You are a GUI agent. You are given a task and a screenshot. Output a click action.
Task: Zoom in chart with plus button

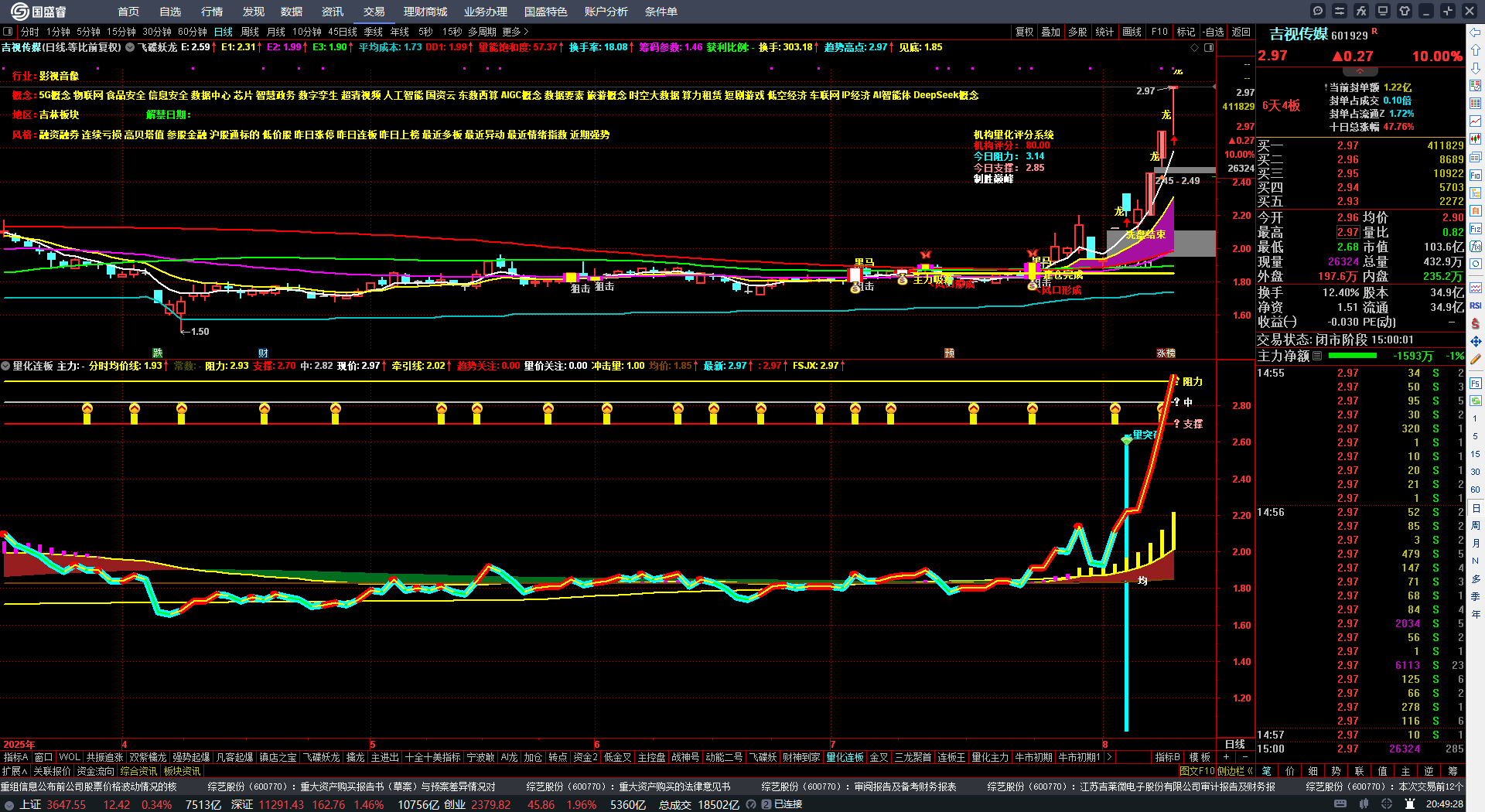[x=1226, y=756]
